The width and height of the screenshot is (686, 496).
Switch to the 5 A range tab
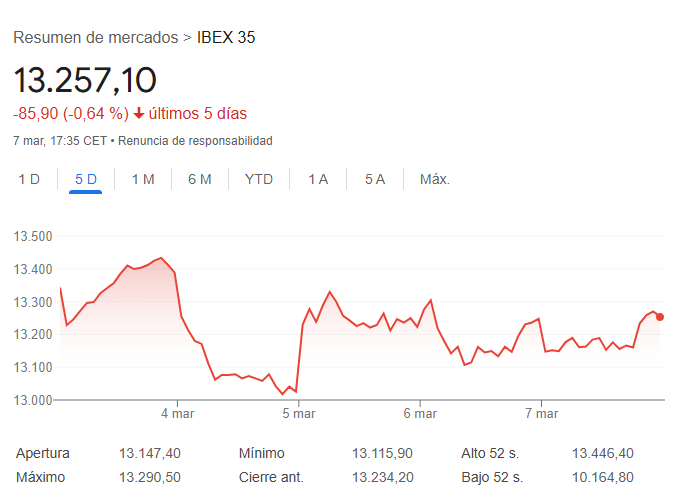pos(375,180)
